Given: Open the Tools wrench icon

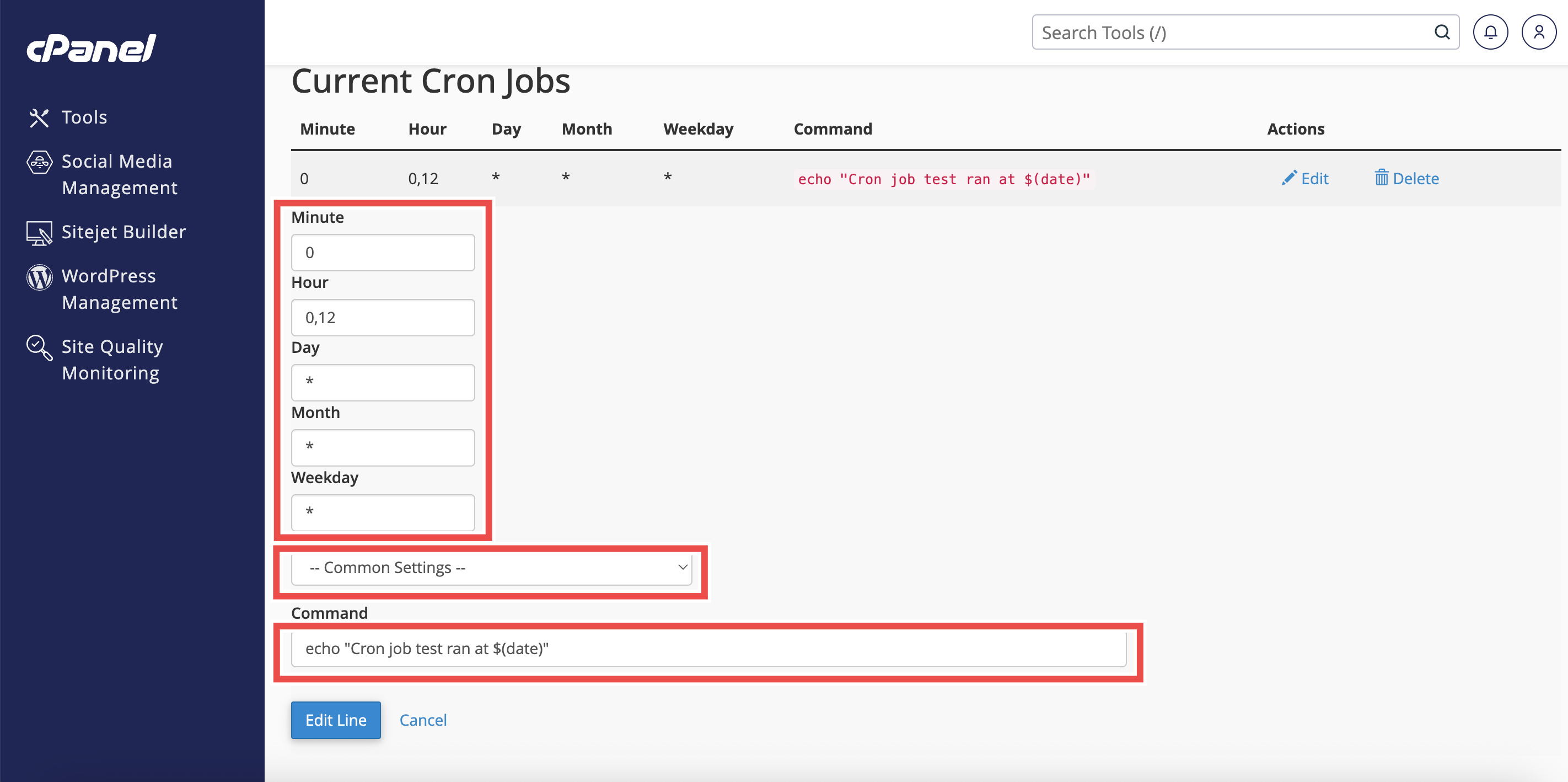Looking at the screenshot, I should 39,117.
